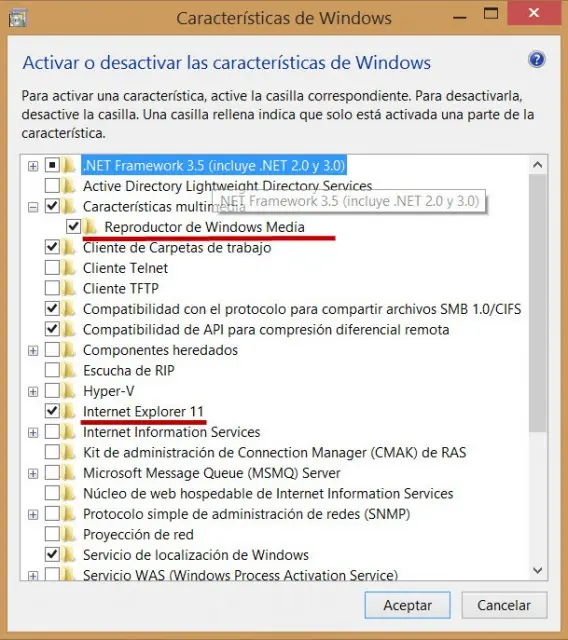Uncheck the Internet Explorer 11 checkbox

pyautogui.click(x=52, y=411)
